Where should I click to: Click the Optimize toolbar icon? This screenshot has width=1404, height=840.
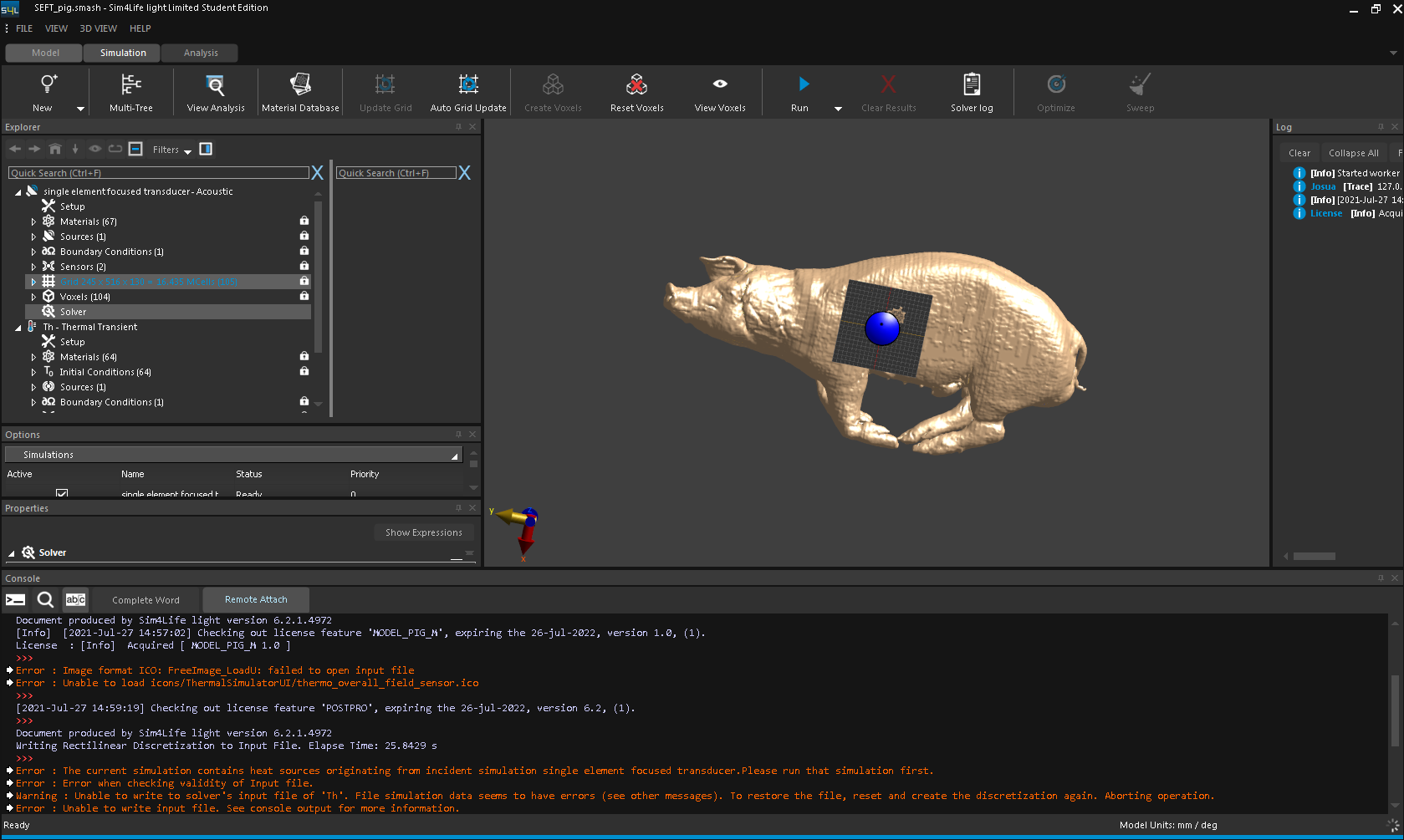point(1056,84)
